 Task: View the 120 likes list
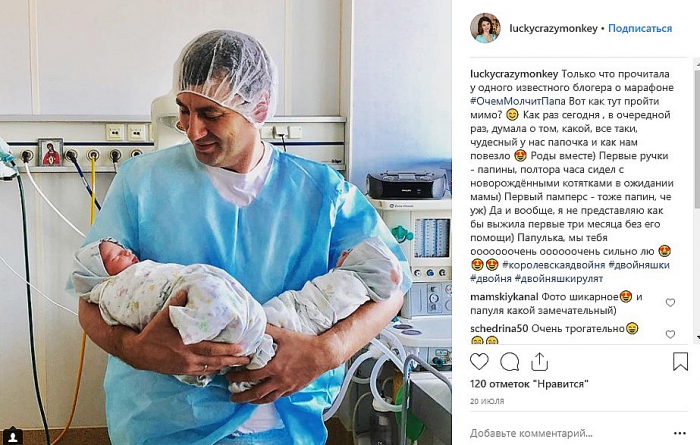tap(529, 384)
